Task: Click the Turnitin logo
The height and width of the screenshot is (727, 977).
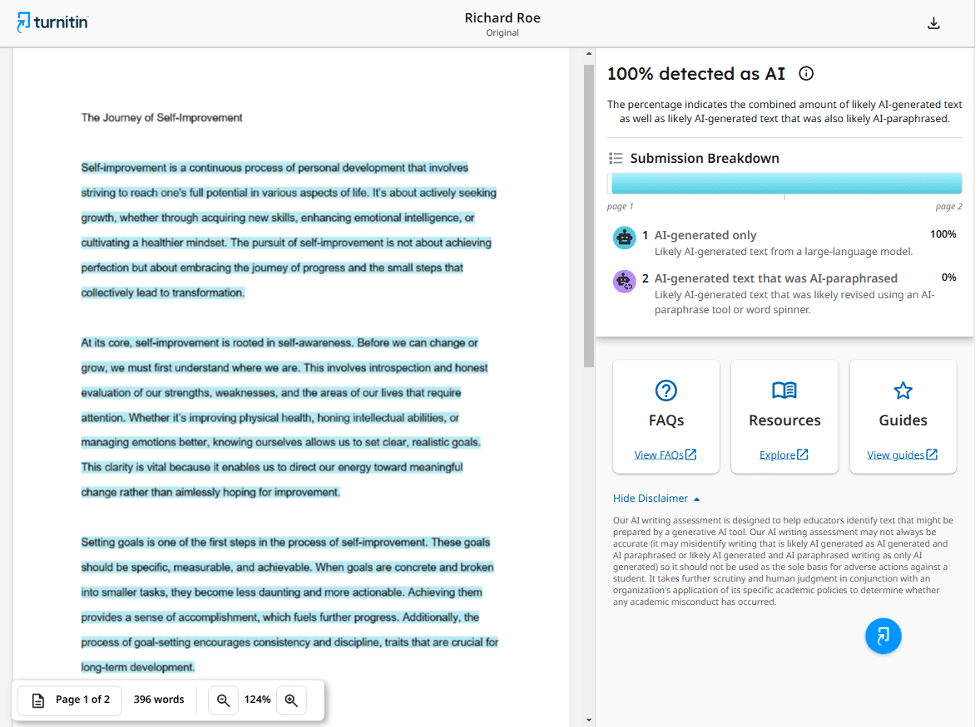Action: click(51, 21)
